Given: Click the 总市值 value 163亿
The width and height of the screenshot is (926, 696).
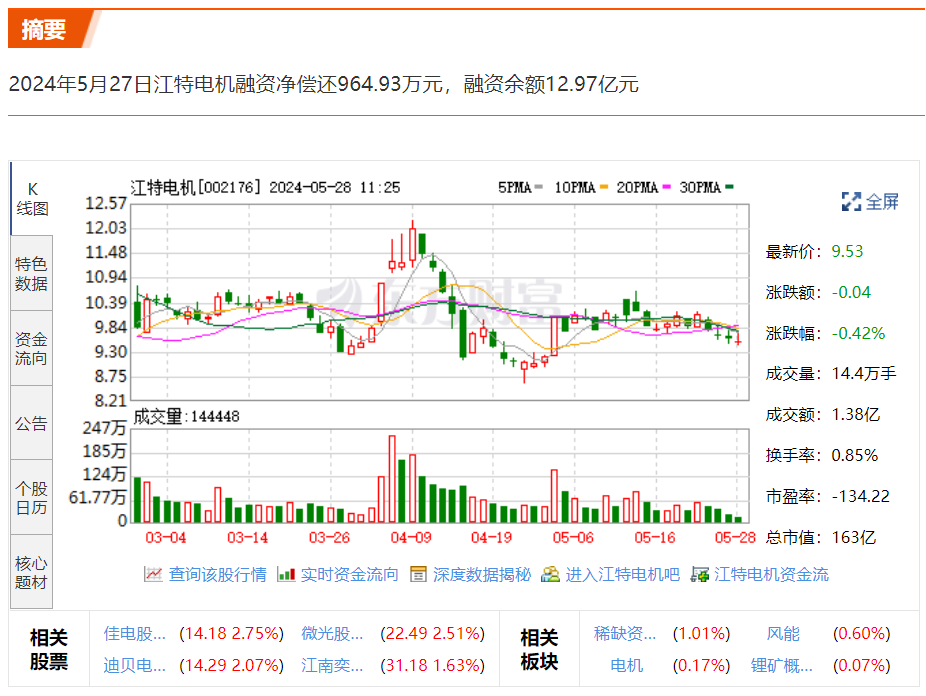Looking at the screenshot, I should (x=854, y=537).
